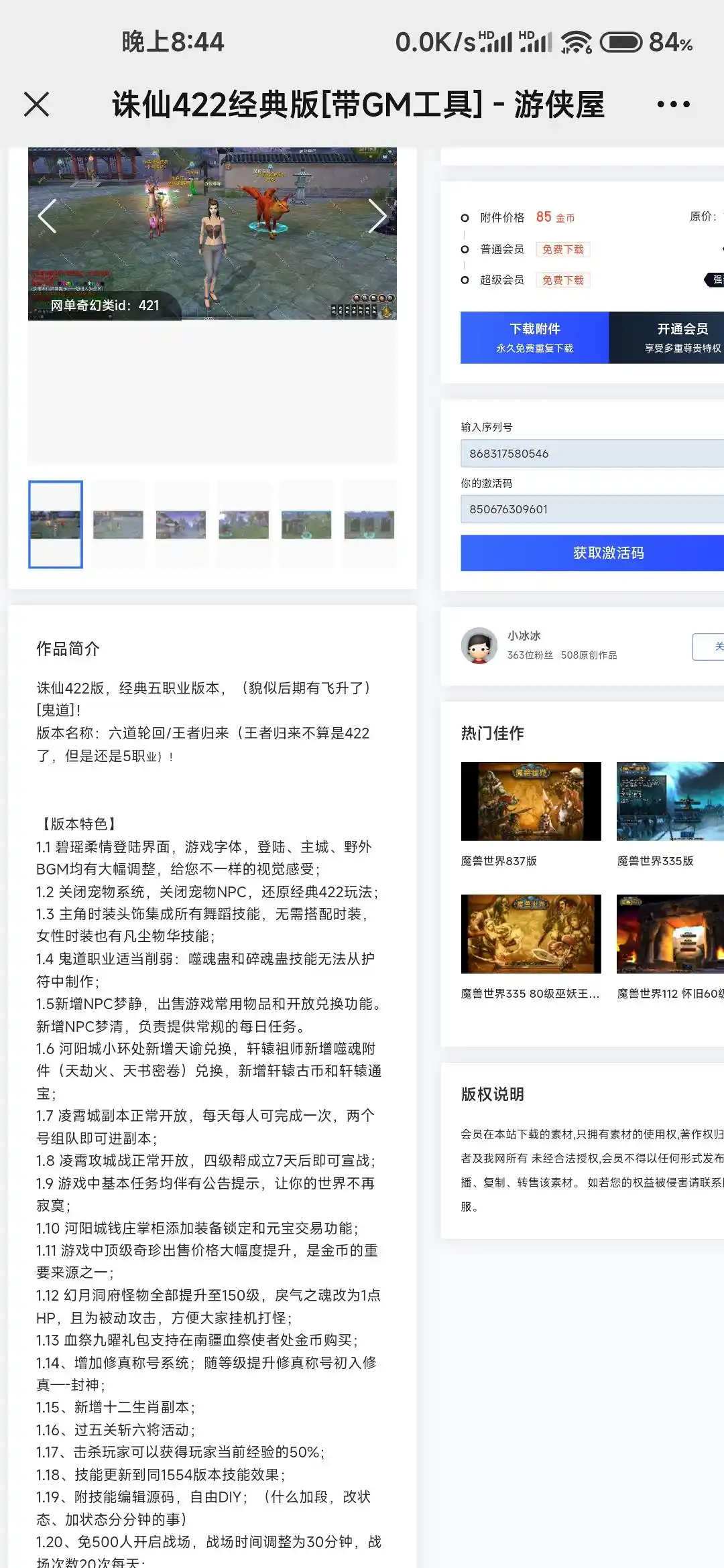Select the sixth gallery thumbnail
Image resolution: width=724 pixels, height=1568 pixels.
pyautogui.click(x=369, y=525)
